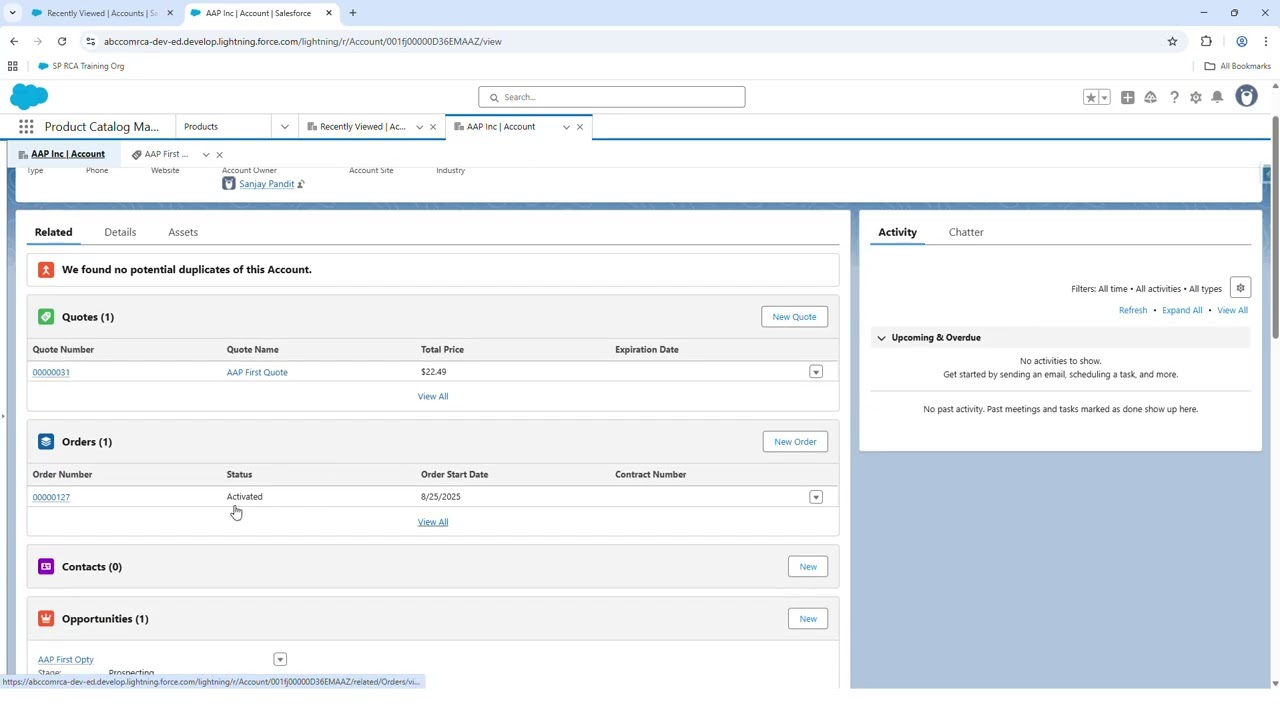Open the SP RCA Training Org bookmark
The image size is (1280, 720).
click(81, 66)
